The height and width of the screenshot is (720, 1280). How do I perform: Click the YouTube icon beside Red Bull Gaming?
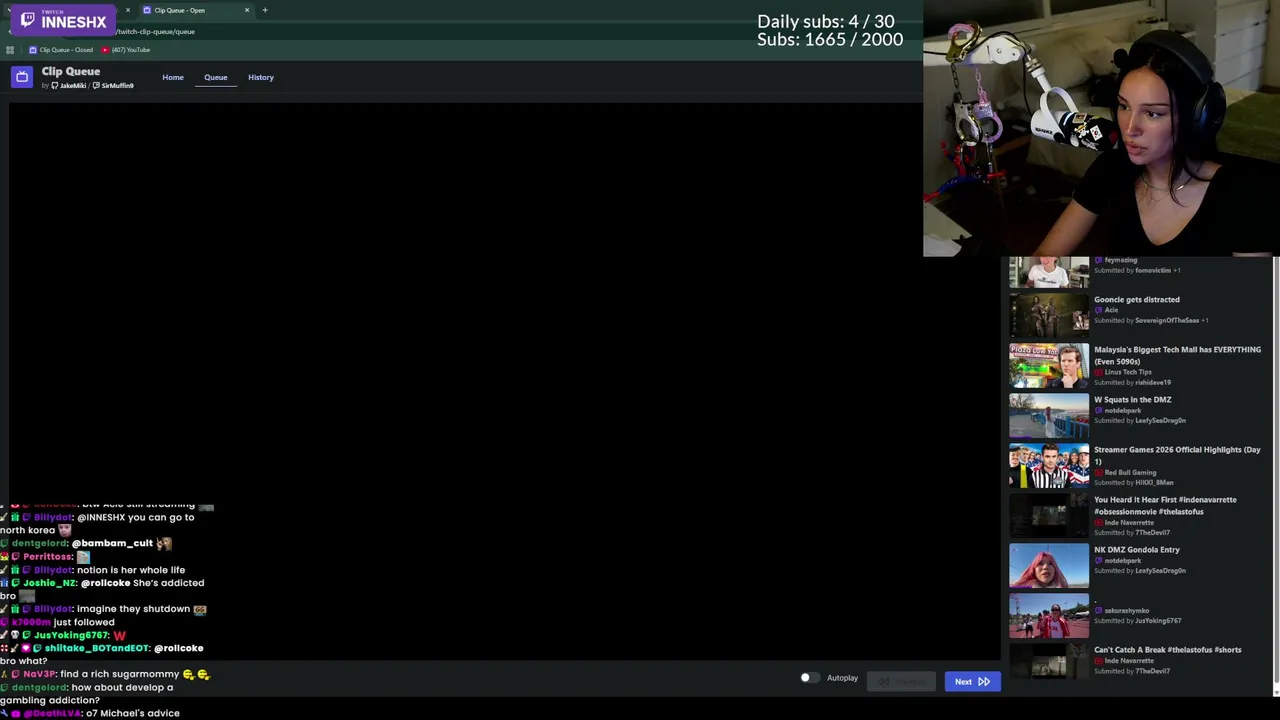(x=1098, y=472)
